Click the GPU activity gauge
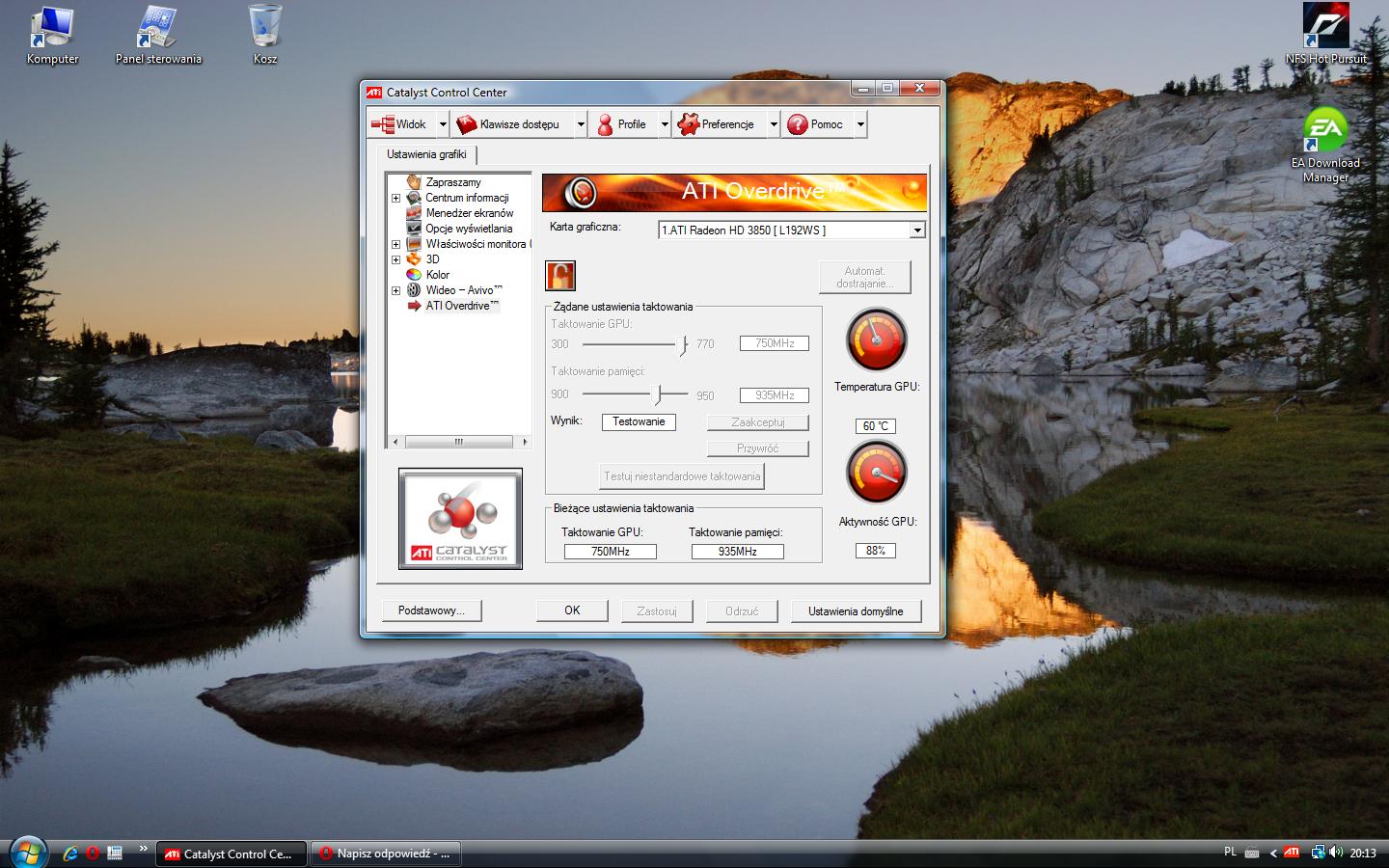This screenshot has height=868, width=1389. coord(876,473)
